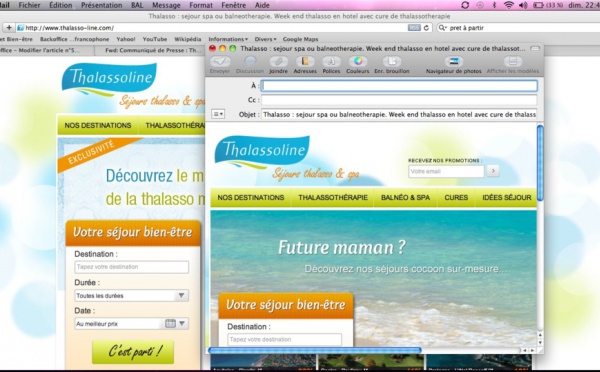Open the Navigateur de photos
The image size is (600, 372).
(x=453, y=62)
